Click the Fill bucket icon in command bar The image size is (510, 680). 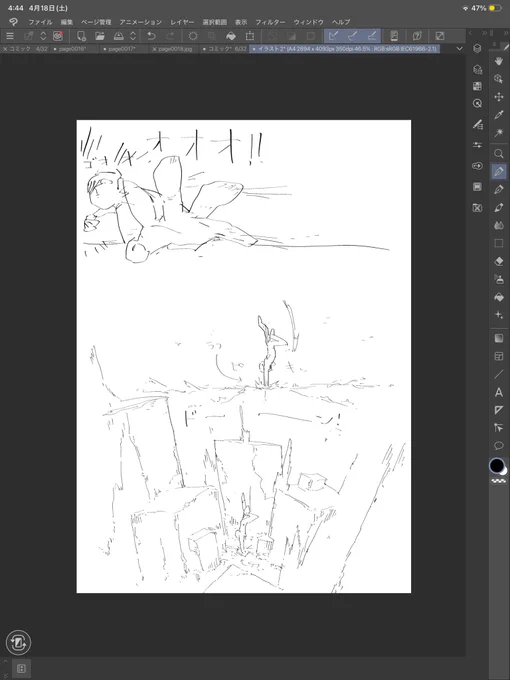231,36
